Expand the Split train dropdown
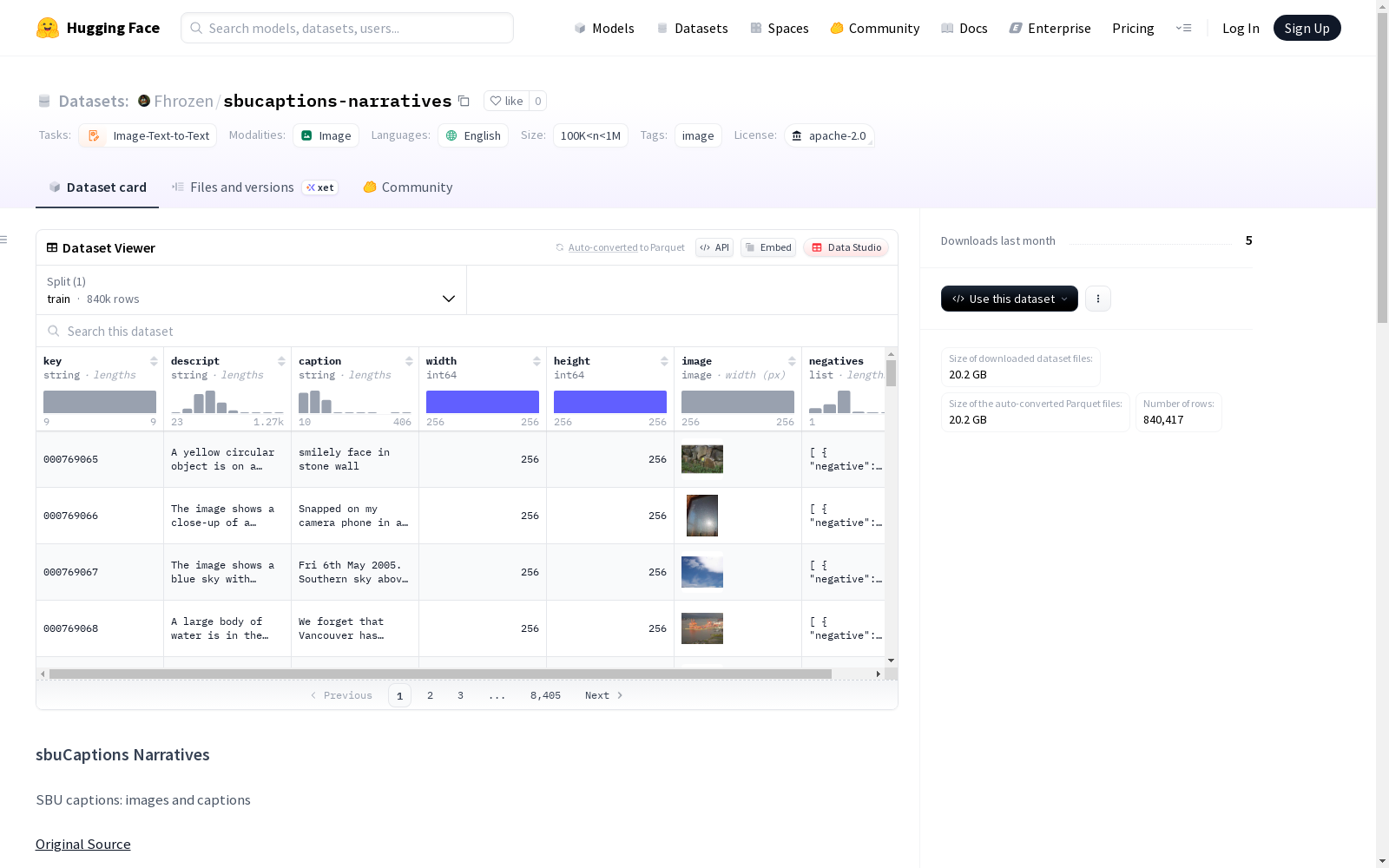The height and width of the screenshot is (868, 1389). tap(251, 290)
